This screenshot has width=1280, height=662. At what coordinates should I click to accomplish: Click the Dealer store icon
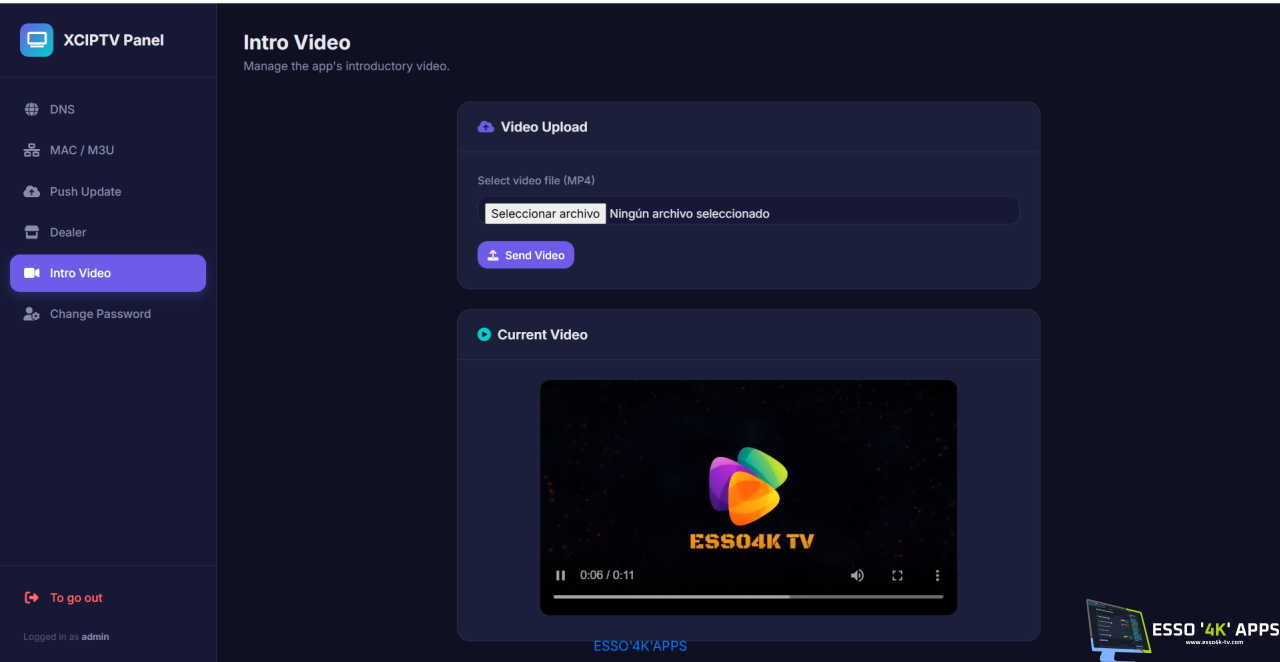pos(32,232)
